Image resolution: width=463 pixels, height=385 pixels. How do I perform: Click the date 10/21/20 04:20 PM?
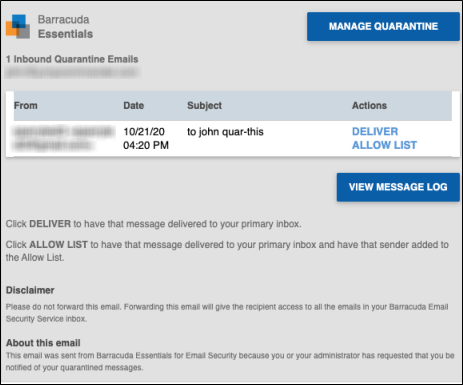pos(146,138)
